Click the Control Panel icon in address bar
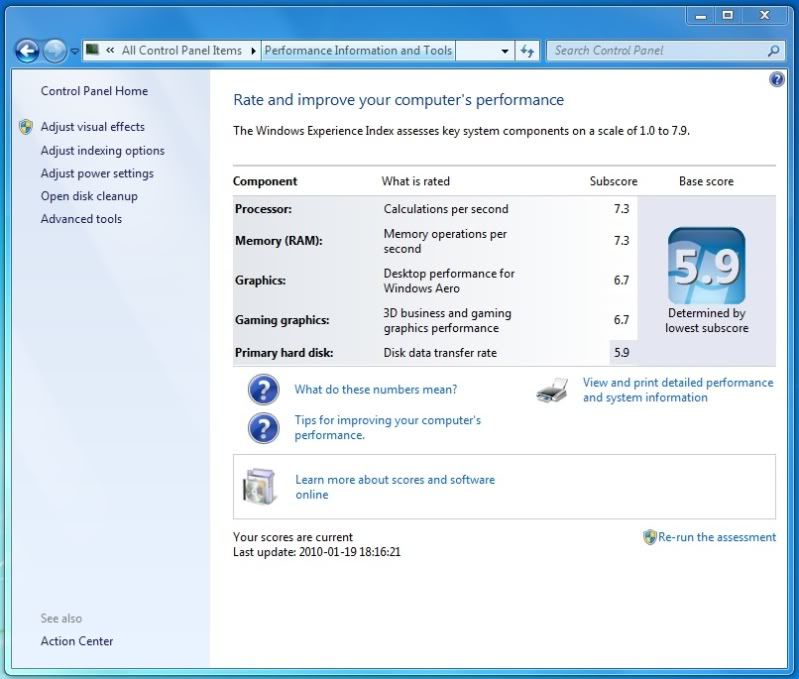This screenshot has width=799, height=679. point(92,50)
